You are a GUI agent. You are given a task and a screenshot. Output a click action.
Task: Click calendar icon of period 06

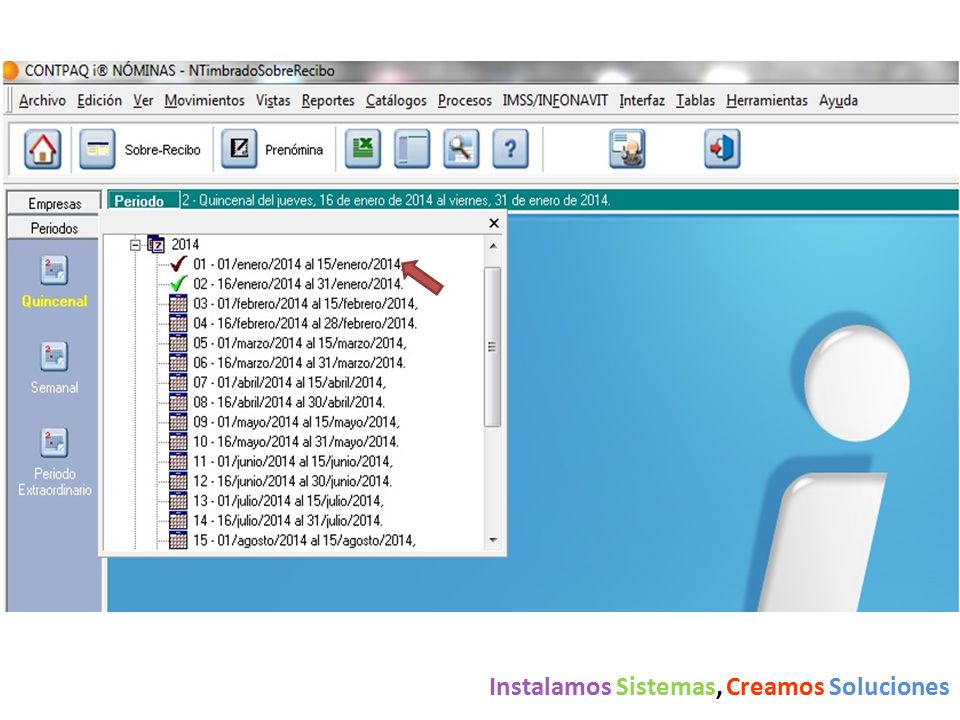point(178,362)
